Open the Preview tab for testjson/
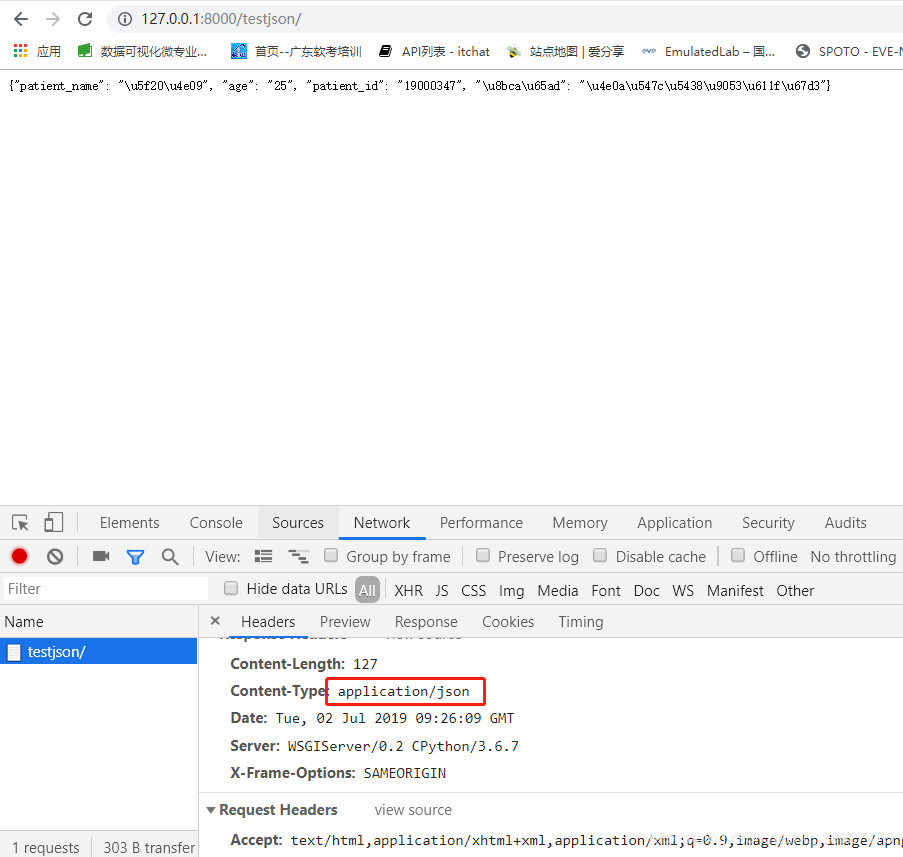This screenshot has width=903, height=857. coord(345,621)
